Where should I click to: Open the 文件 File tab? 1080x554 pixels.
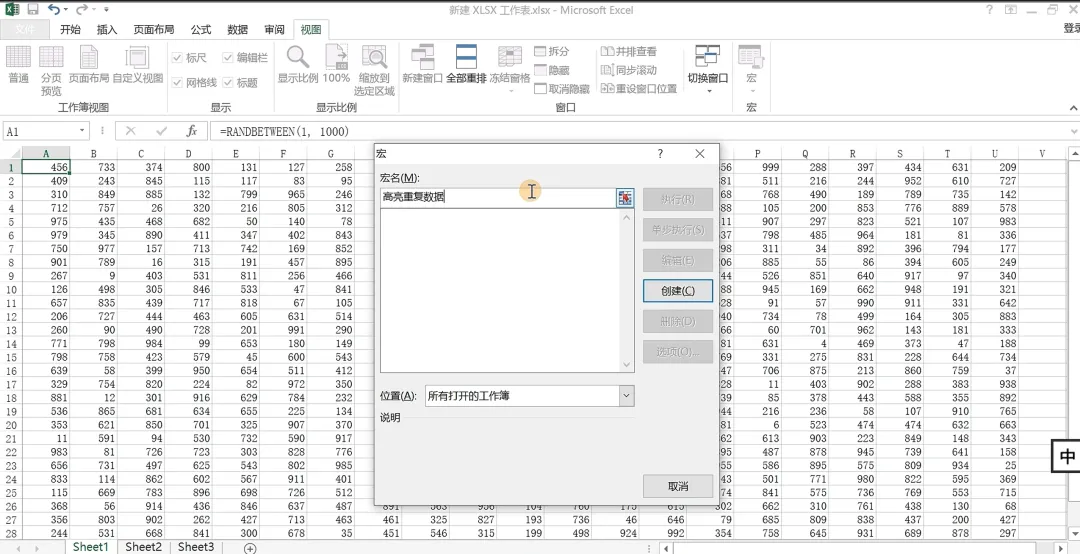pyautogui.click(x=25, y=29)
